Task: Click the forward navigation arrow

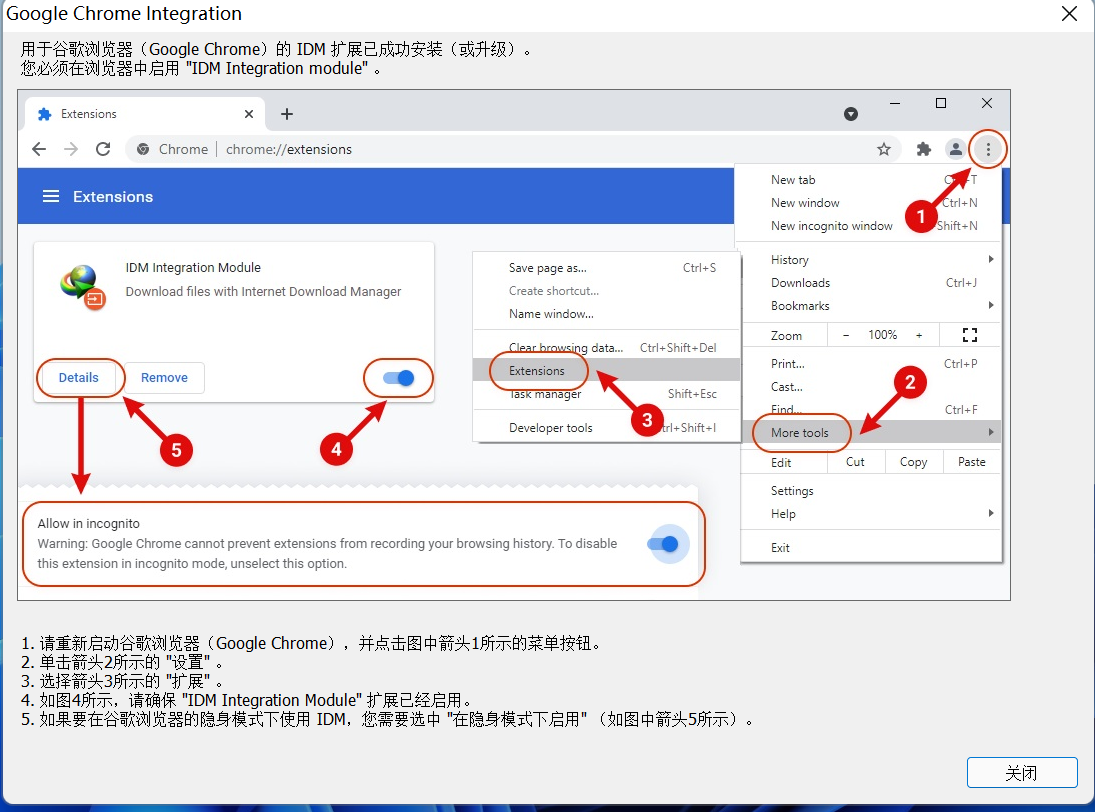Action: [71, 149]
